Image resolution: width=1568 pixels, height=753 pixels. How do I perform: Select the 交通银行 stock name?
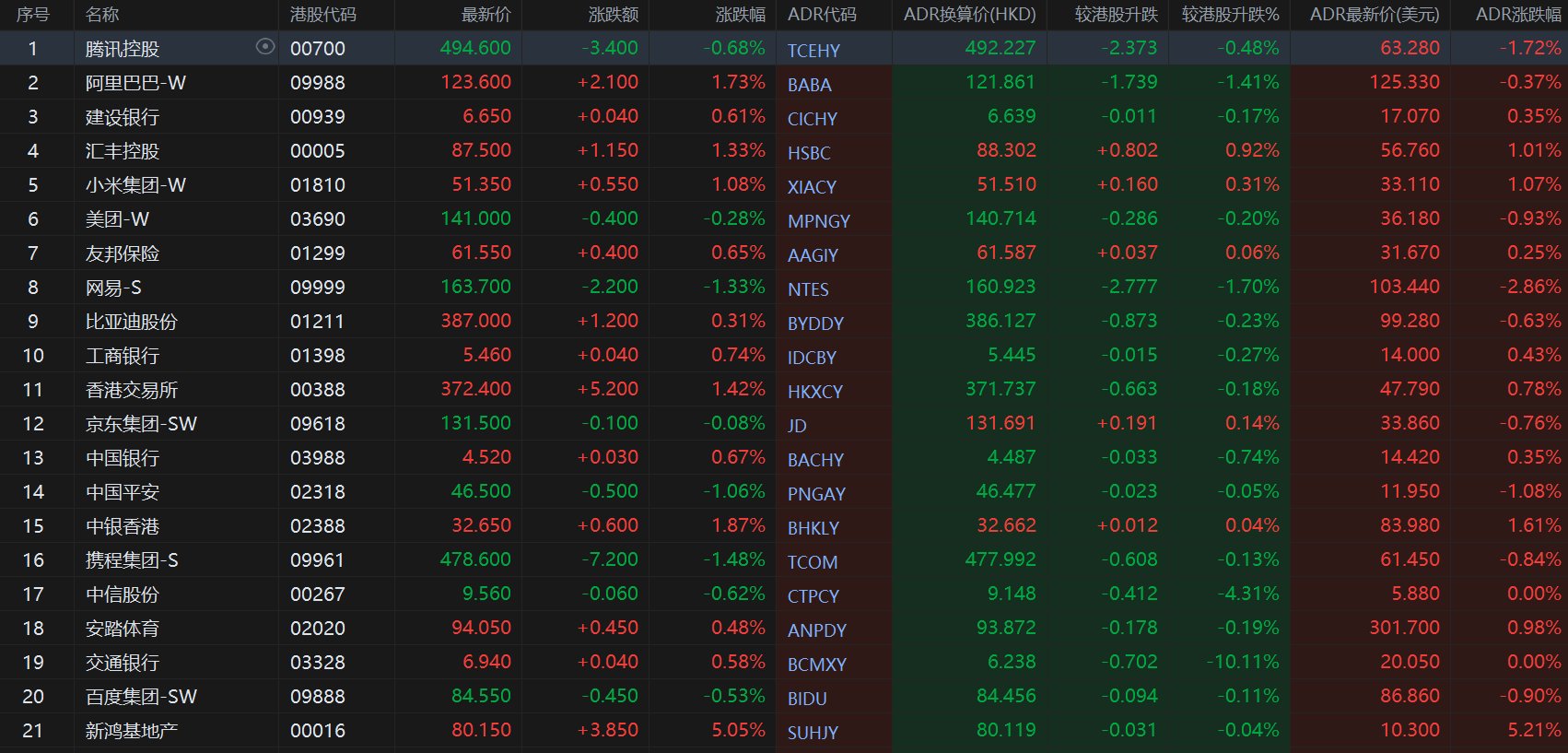(x=123, y=663)
